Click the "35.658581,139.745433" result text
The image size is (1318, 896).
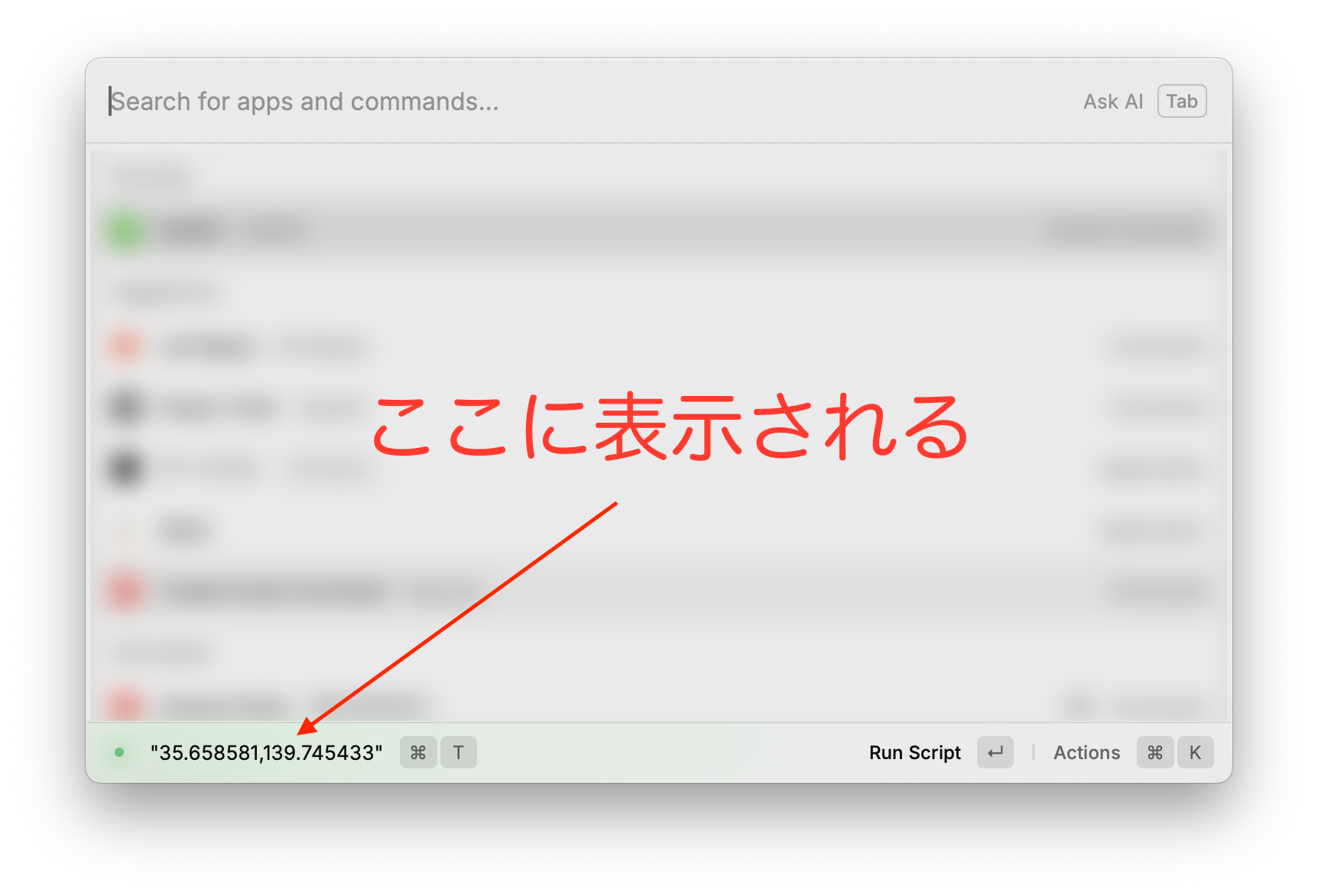click(x=266, y=752)
